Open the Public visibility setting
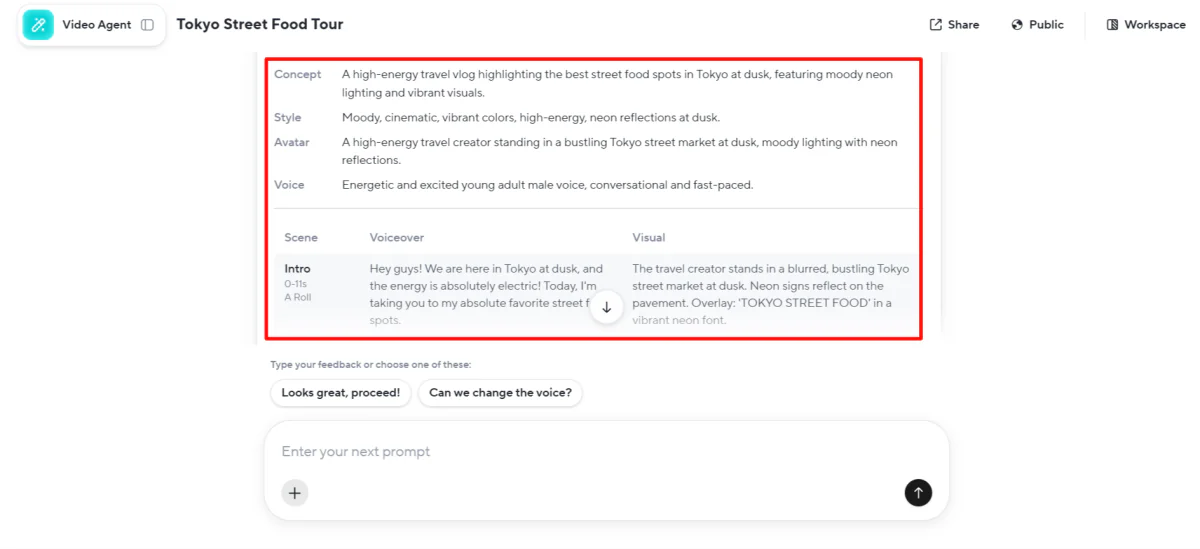1200x549 pixels. [x=1037, y=25]
